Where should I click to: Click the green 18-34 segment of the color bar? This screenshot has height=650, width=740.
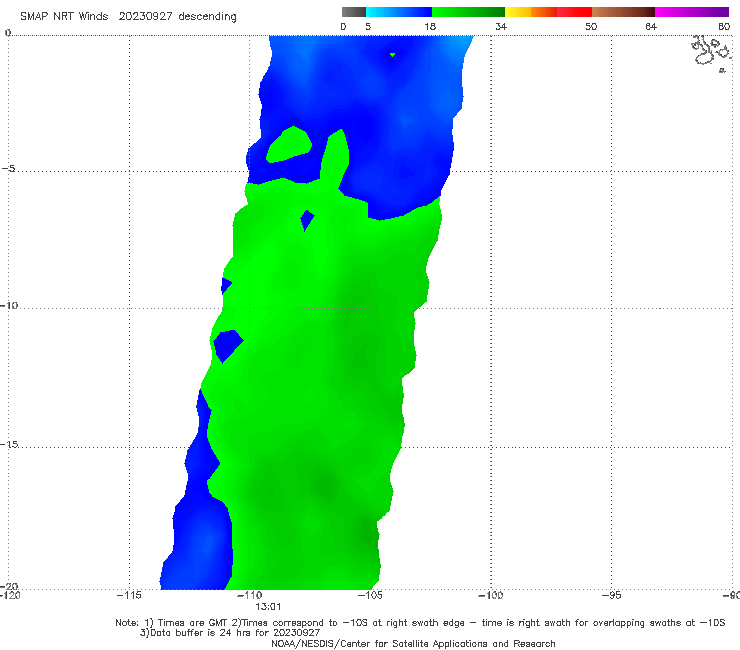468,12
